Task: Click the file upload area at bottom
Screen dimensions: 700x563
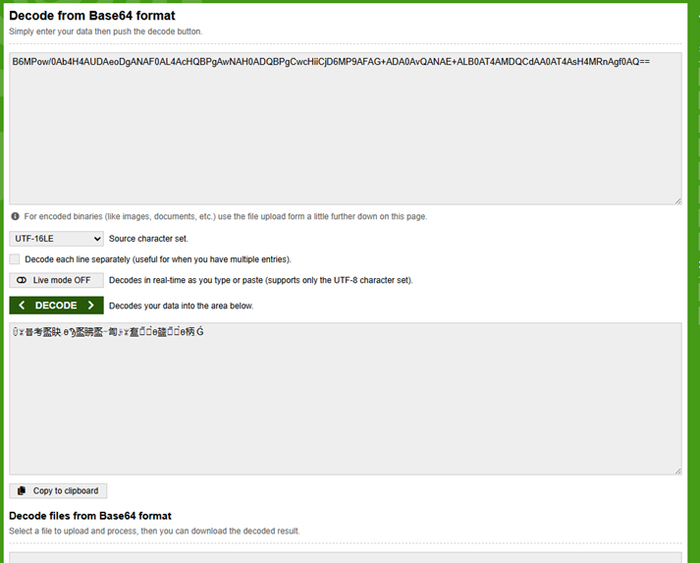Action: click(345, 556)
